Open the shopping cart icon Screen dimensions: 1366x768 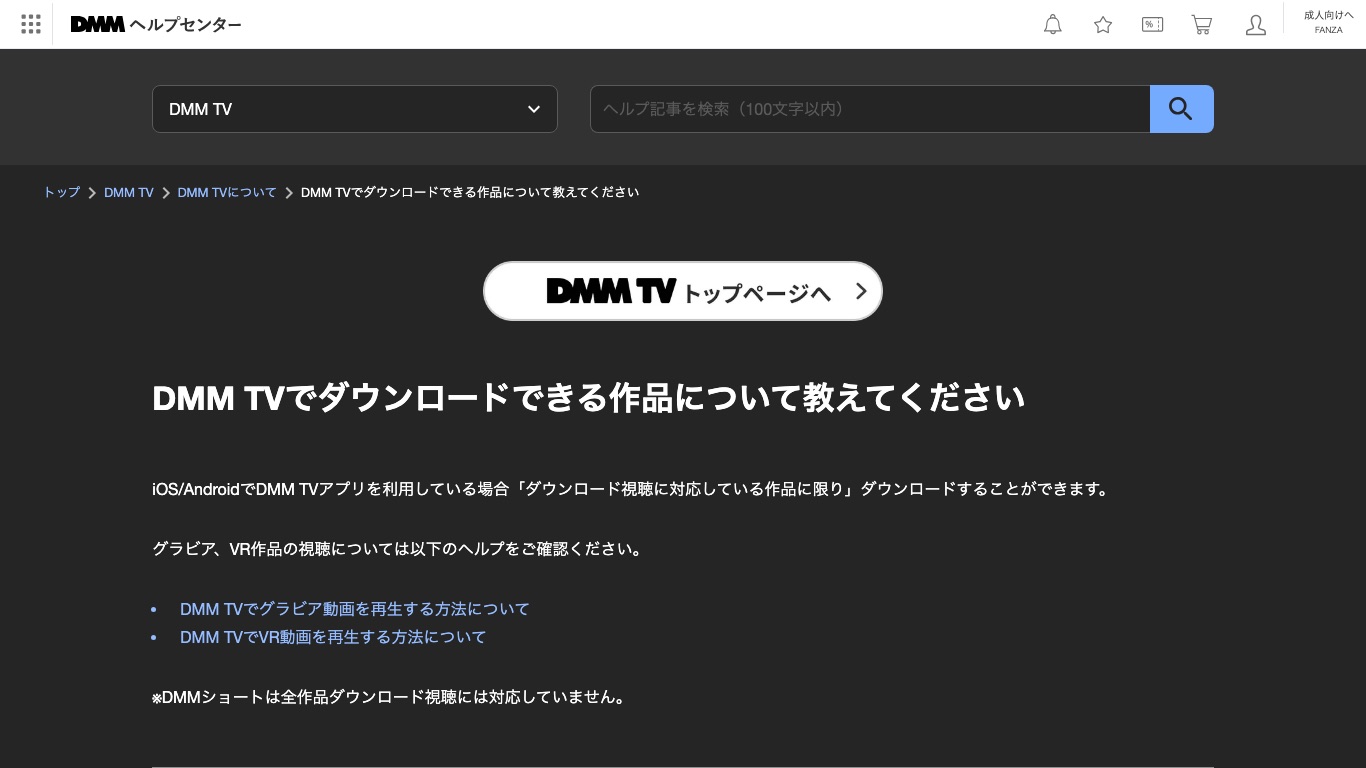coord(1202,25)
